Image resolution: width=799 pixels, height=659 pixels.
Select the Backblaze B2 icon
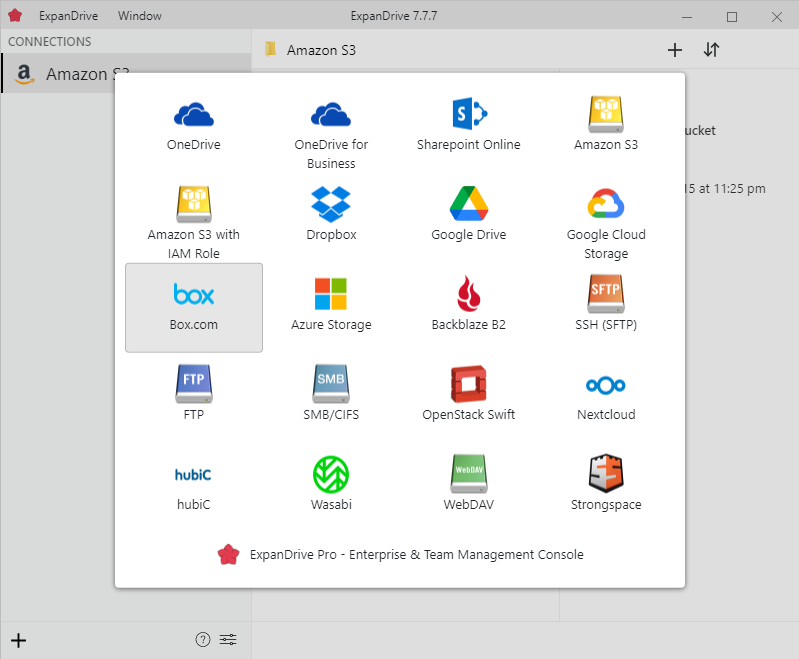468,295
